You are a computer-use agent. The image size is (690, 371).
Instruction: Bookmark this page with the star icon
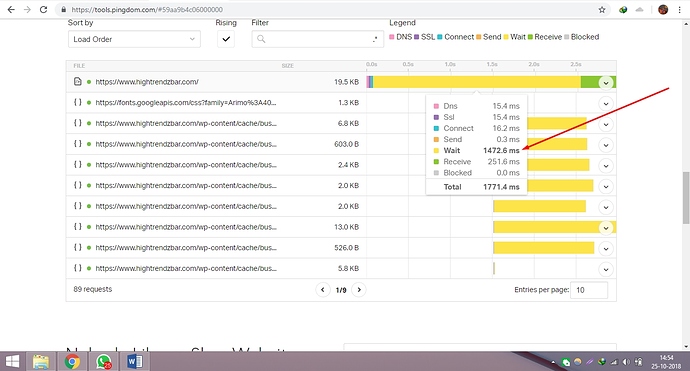(x=602, y=10)
